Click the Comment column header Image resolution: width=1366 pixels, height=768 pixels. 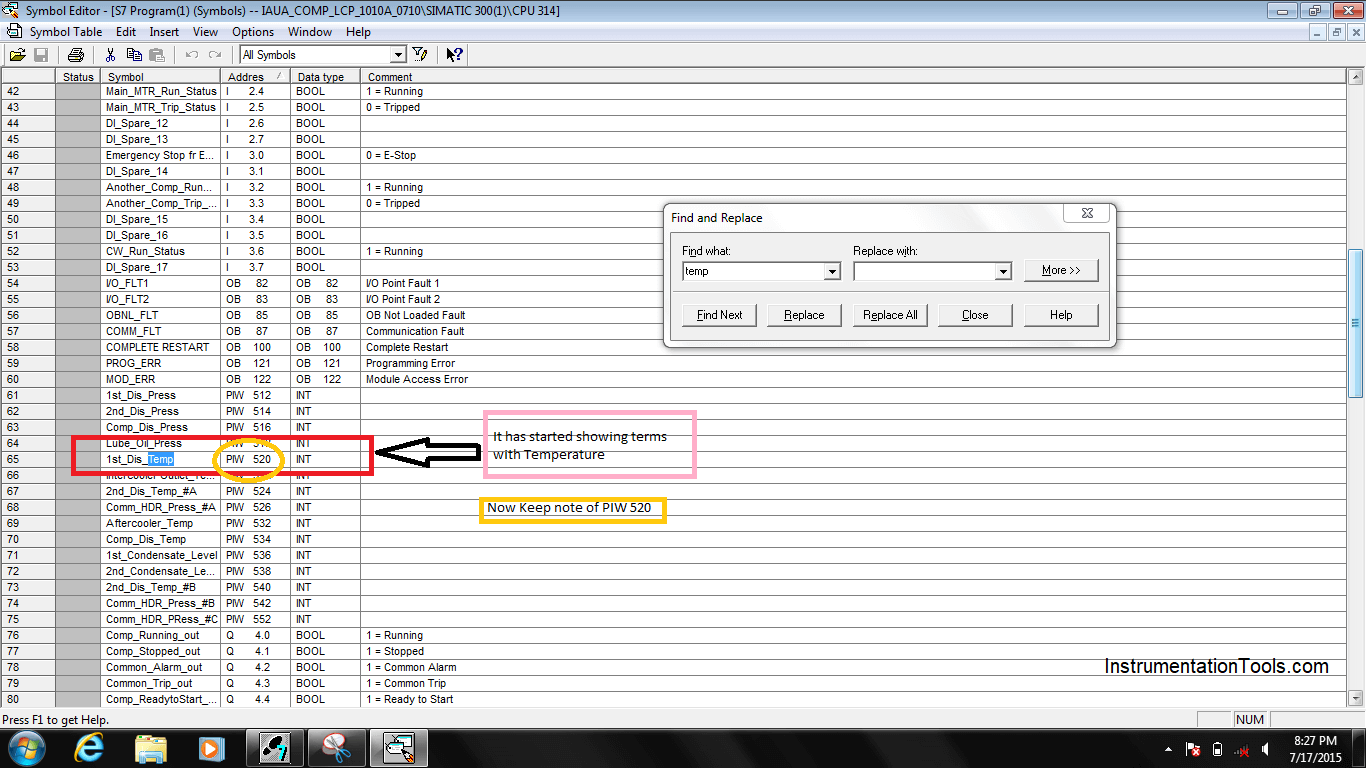click(854, 77)
